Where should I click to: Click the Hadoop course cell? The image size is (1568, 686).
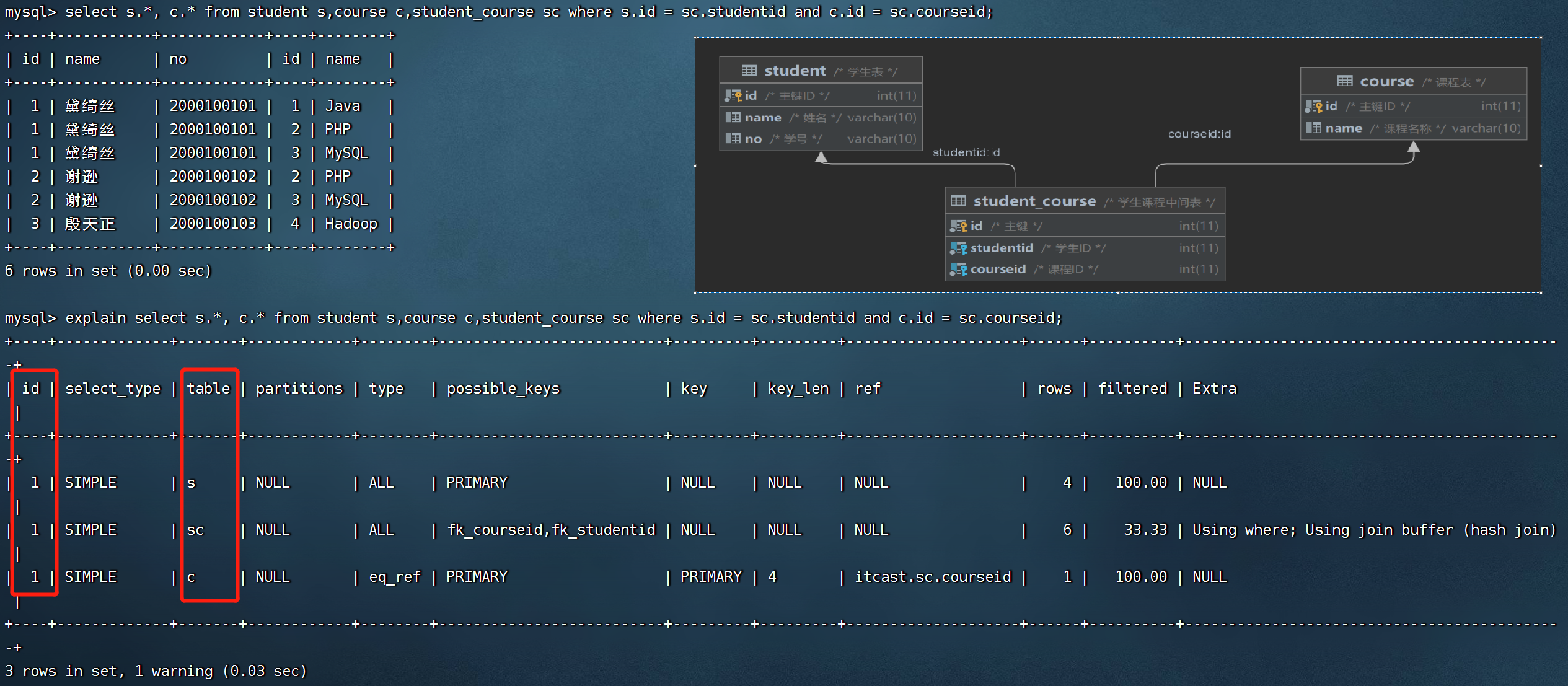click(351, 224)
